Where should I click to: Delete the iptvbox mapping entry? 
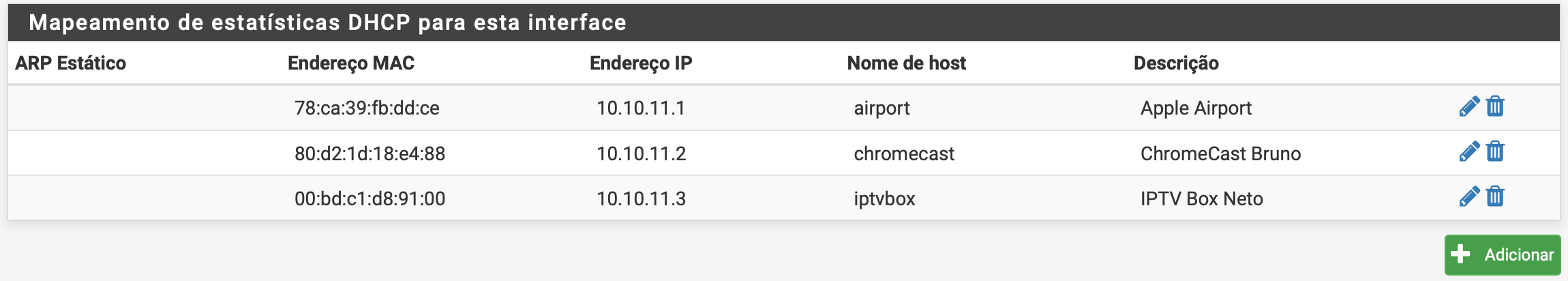1495,197
